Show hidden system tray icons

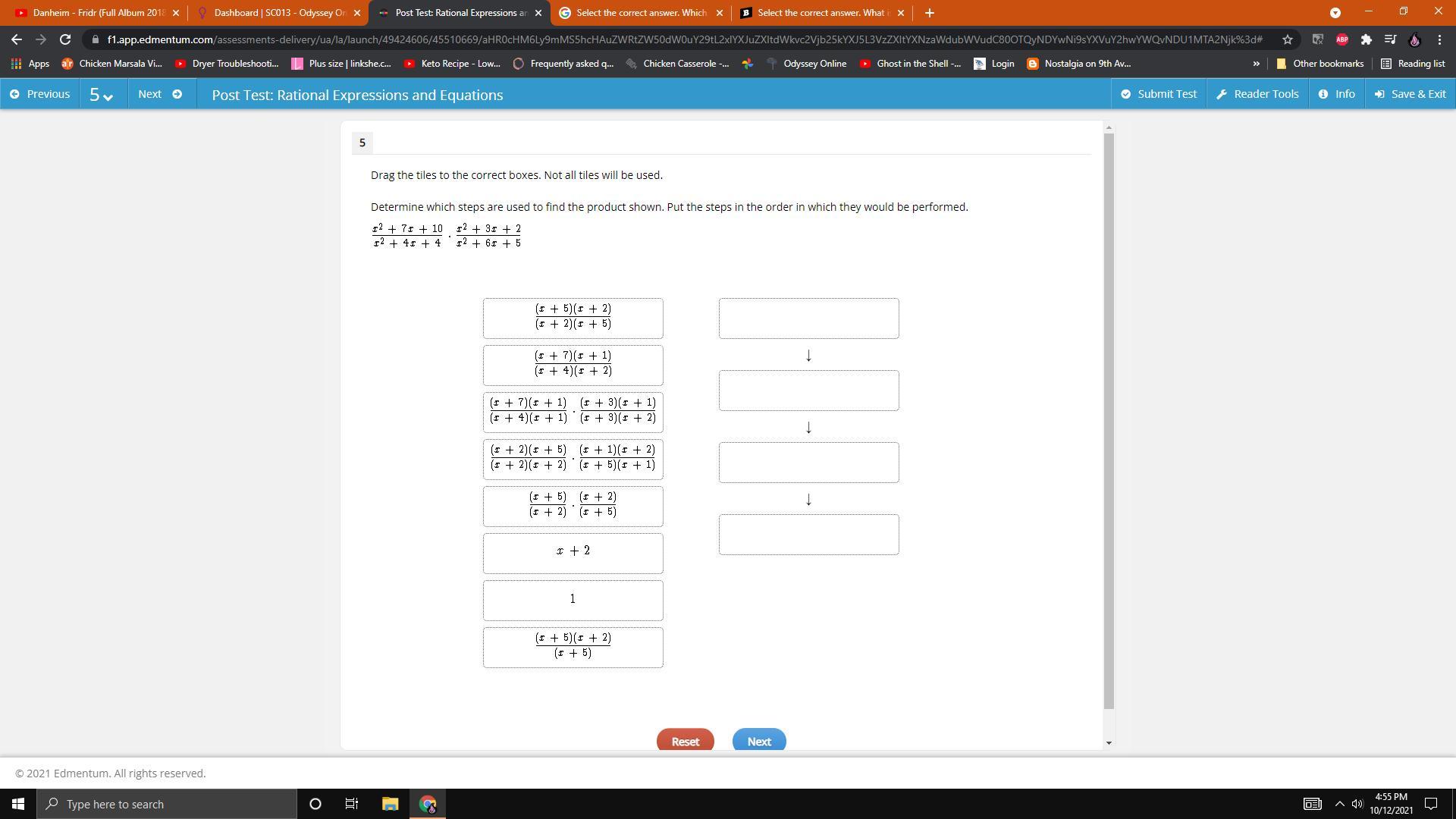1338,804
